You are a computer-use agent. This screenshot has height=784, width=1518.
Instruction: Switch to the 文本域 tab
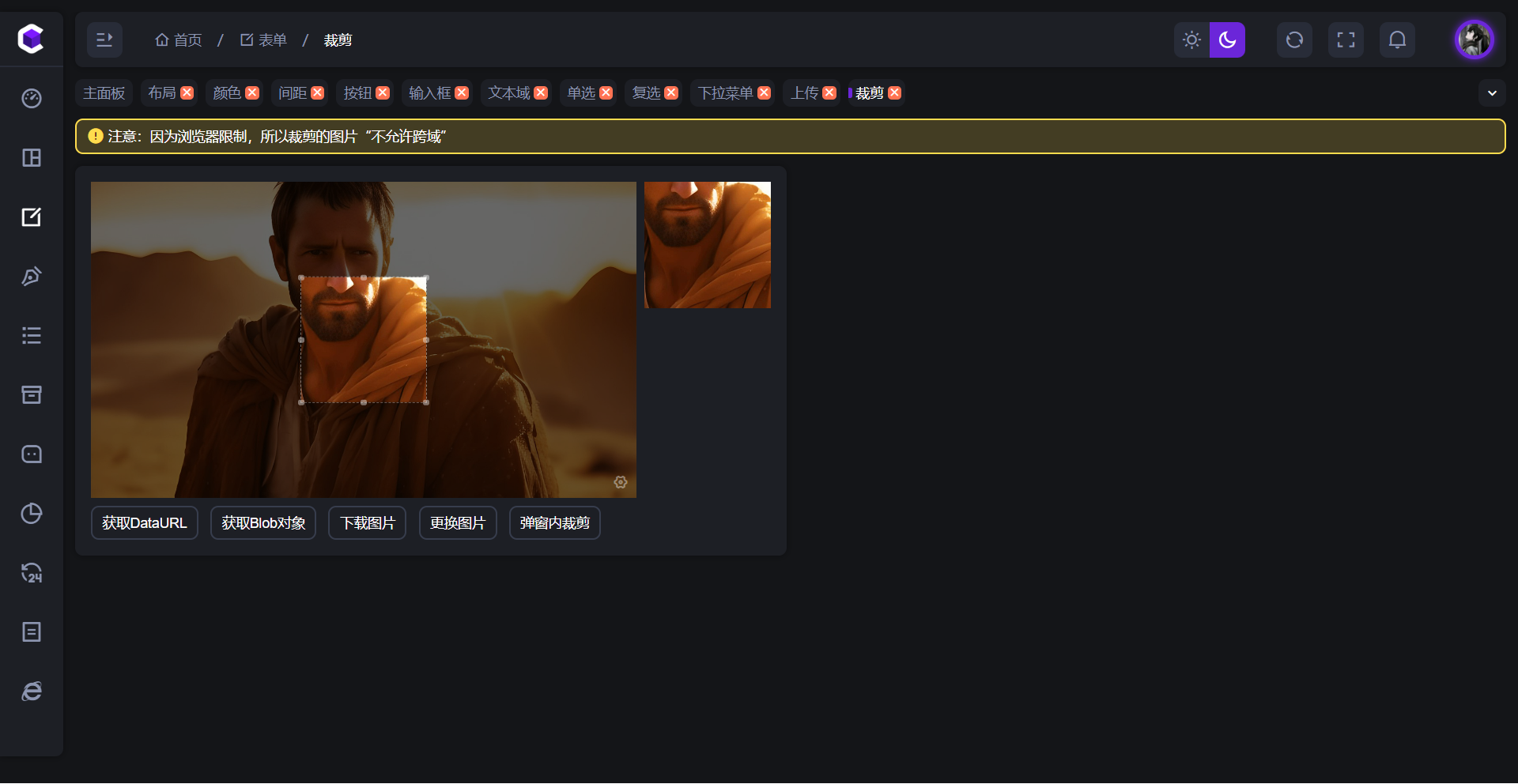509,93
